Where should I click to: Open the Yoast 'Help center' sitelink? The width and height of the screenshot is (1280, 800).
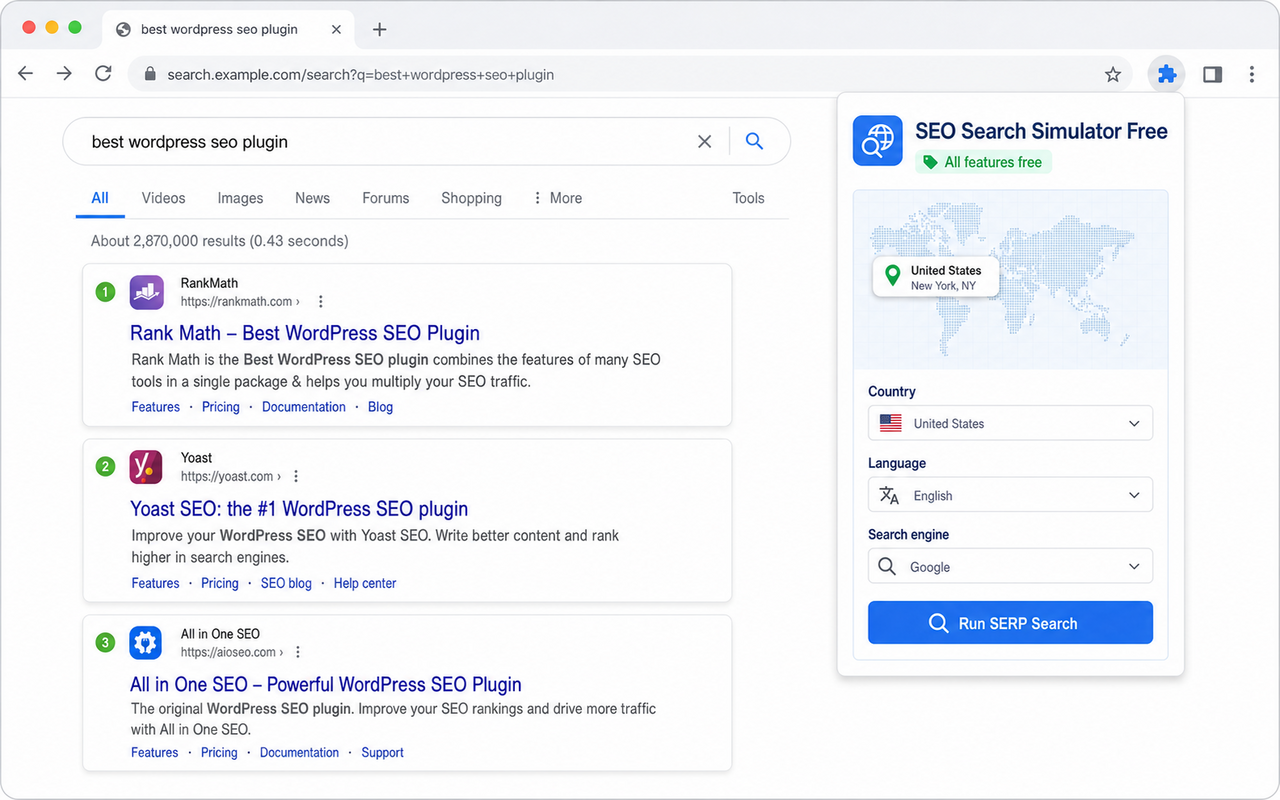[x=365, y=583]
